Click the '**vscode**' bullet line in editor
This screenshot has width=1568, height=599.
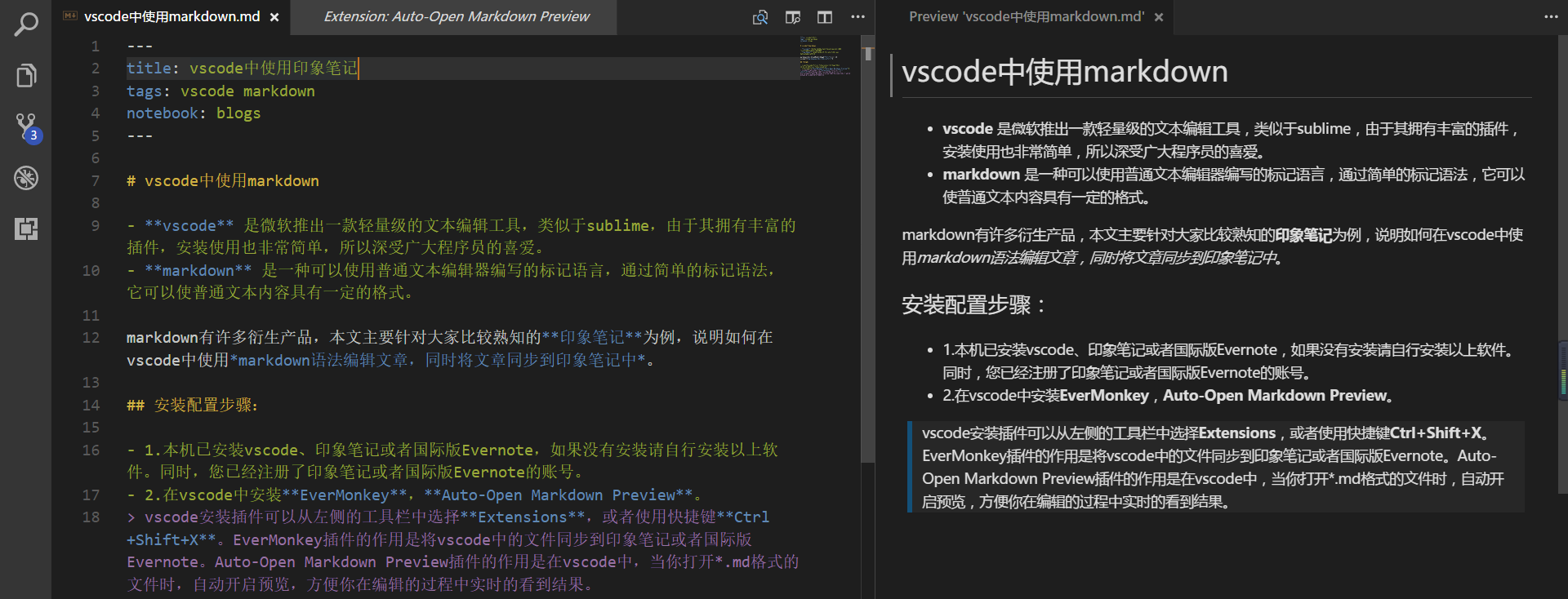point(461,236)
